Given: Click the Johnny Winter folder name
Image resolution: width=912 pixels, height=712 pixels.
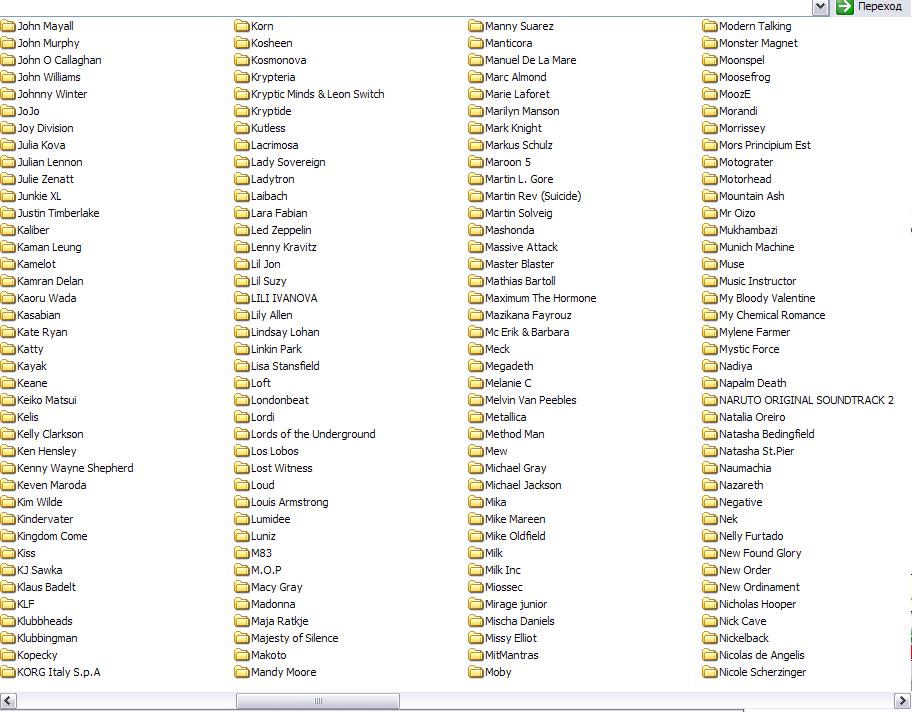Looking at the screenshot, I should [x=52, y=94].
